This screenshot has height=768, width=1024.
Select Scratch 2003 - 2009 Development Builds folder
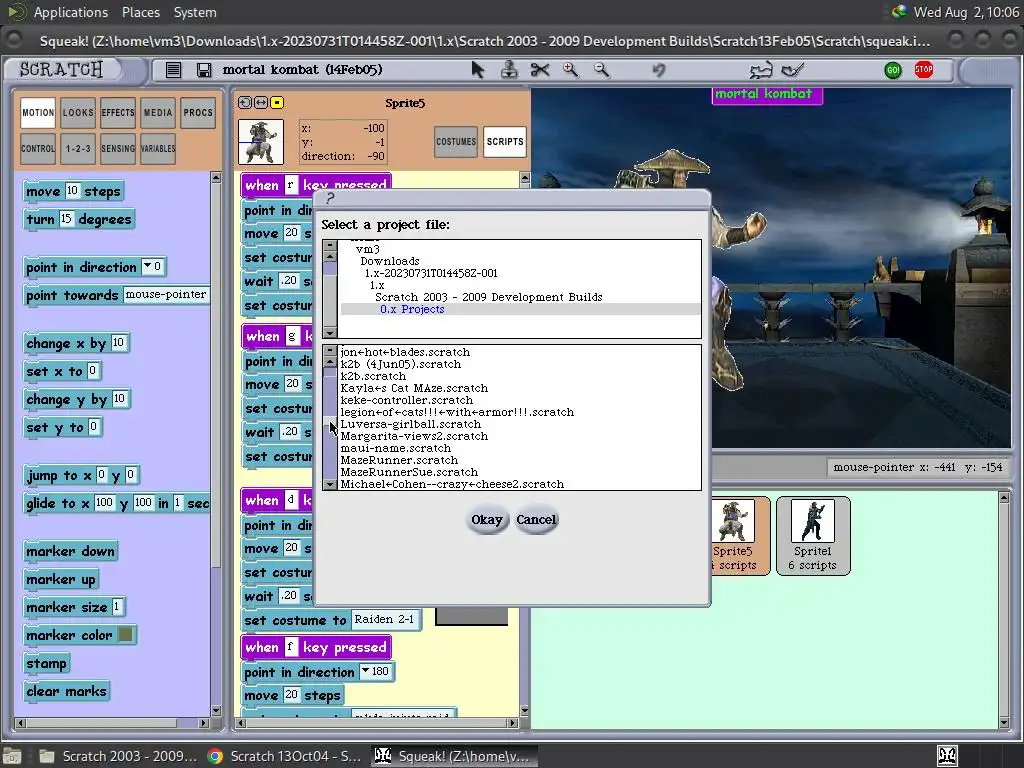pos(488,297)
